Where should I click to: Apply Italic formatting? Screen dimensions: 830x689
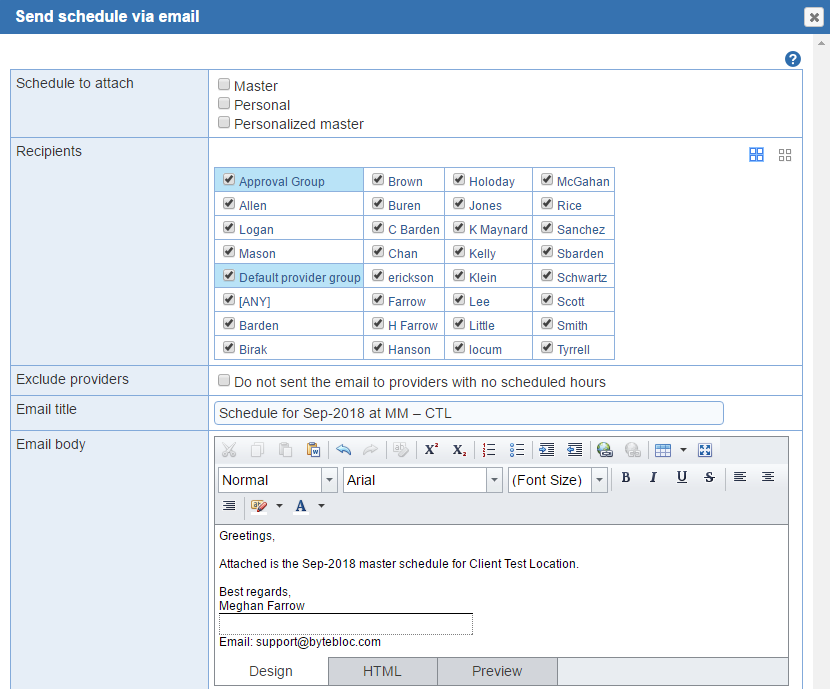[x=653, y=477]
